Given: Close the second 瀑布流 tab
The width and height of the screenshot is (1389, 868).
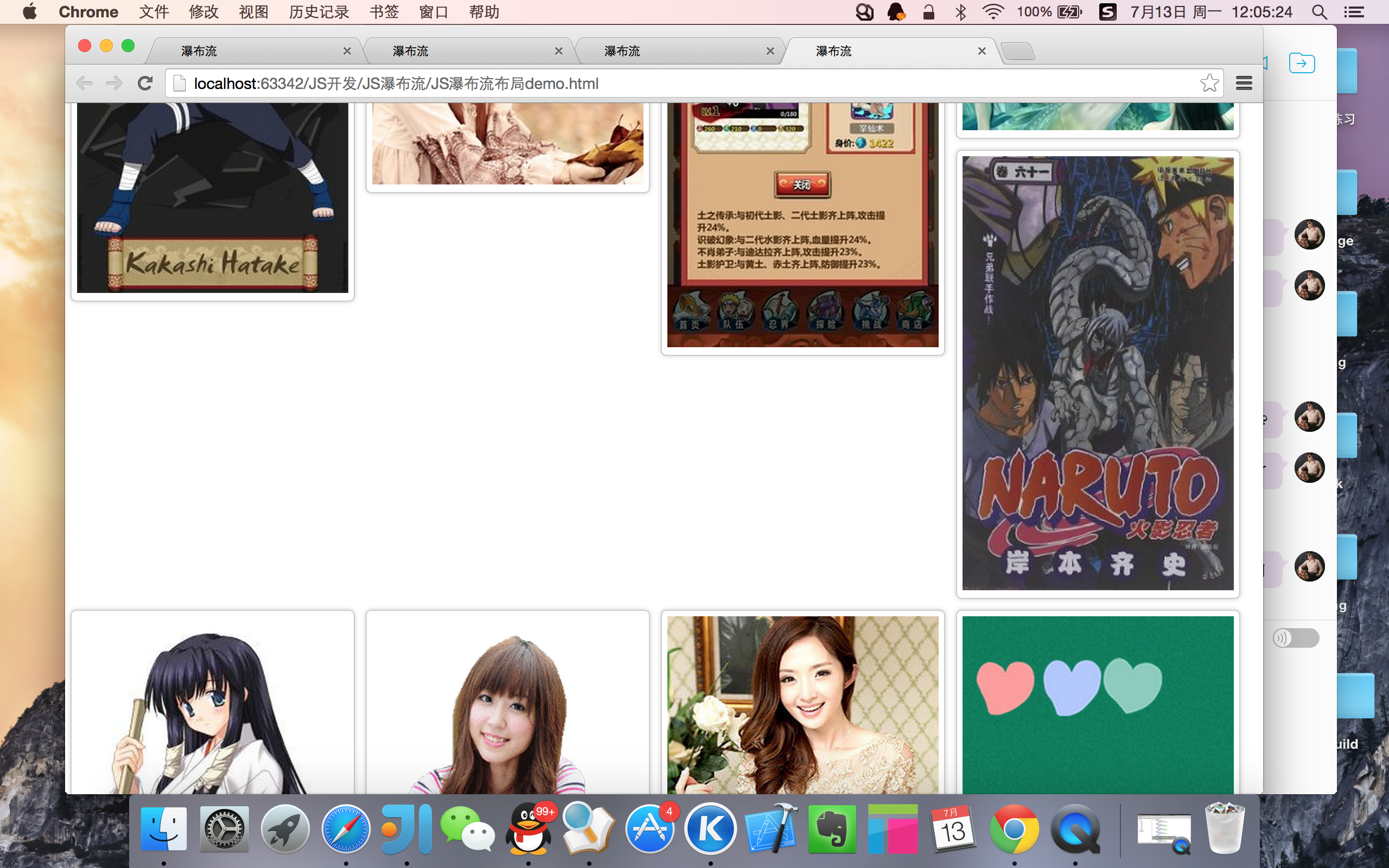Looking at the screenshot, I should 558,51.
